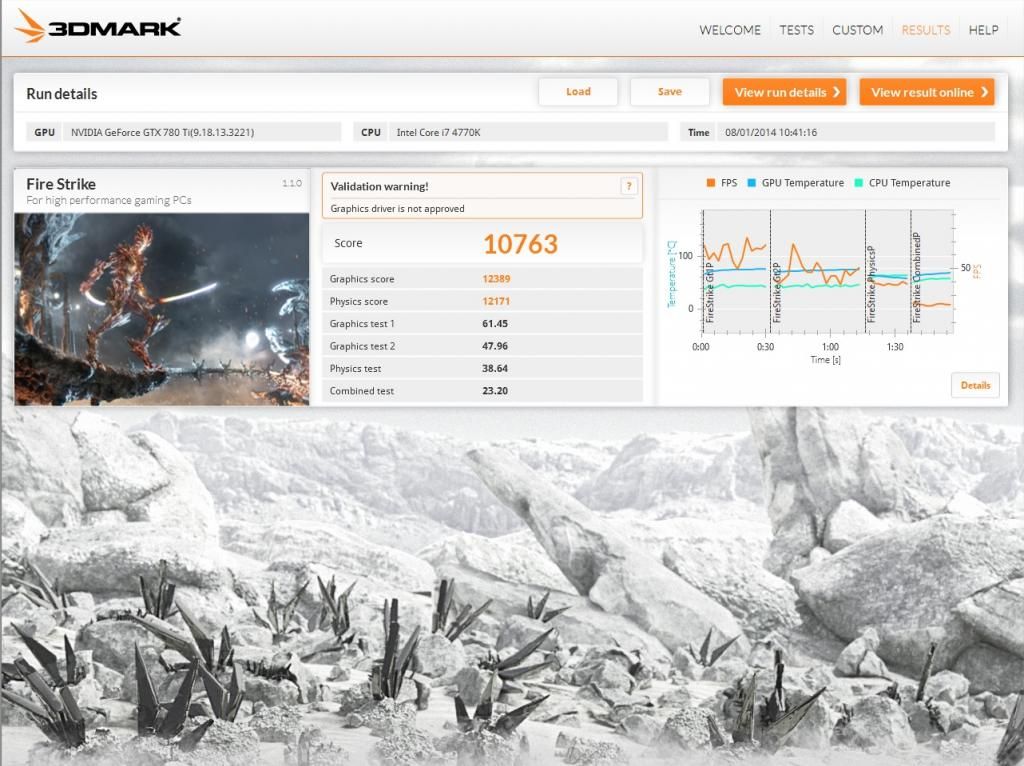Click the Load button
This screenshot has height=766, width=1024.
(578, 92)
